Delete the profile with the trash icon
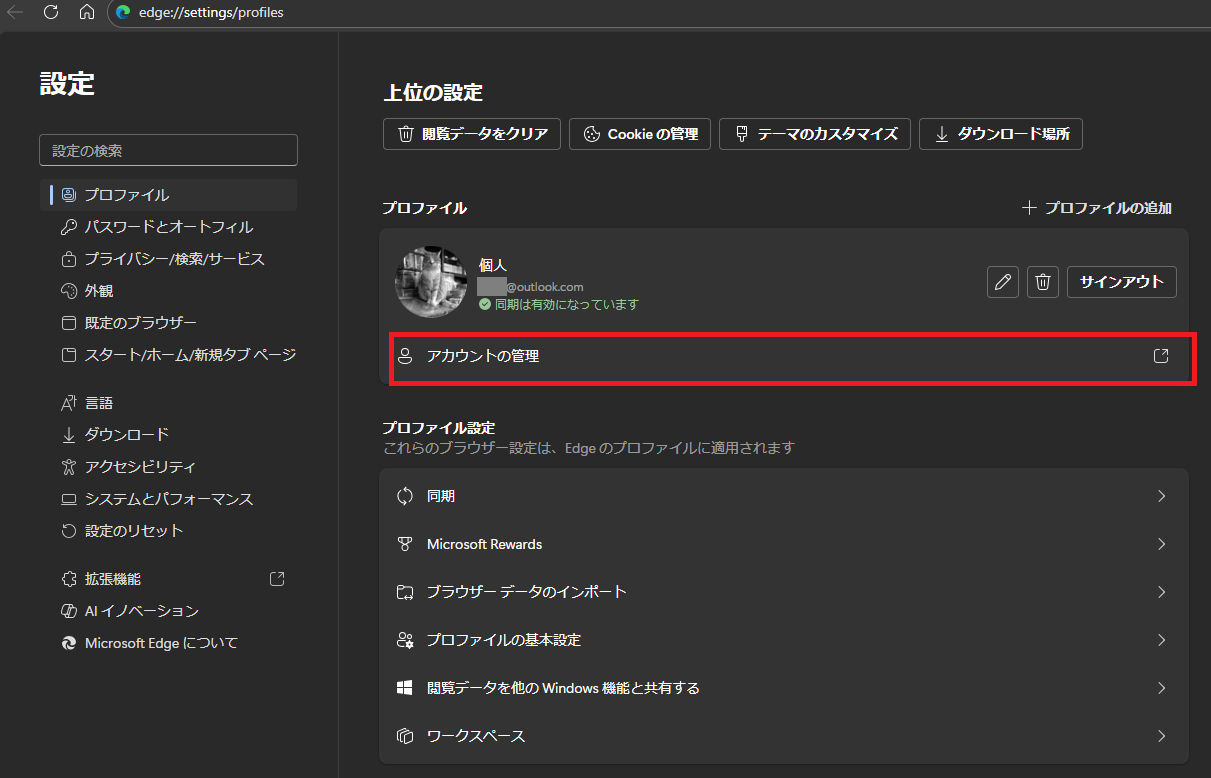The width and height of the screenshot is (1211, 778). (x=1043, y=282)
